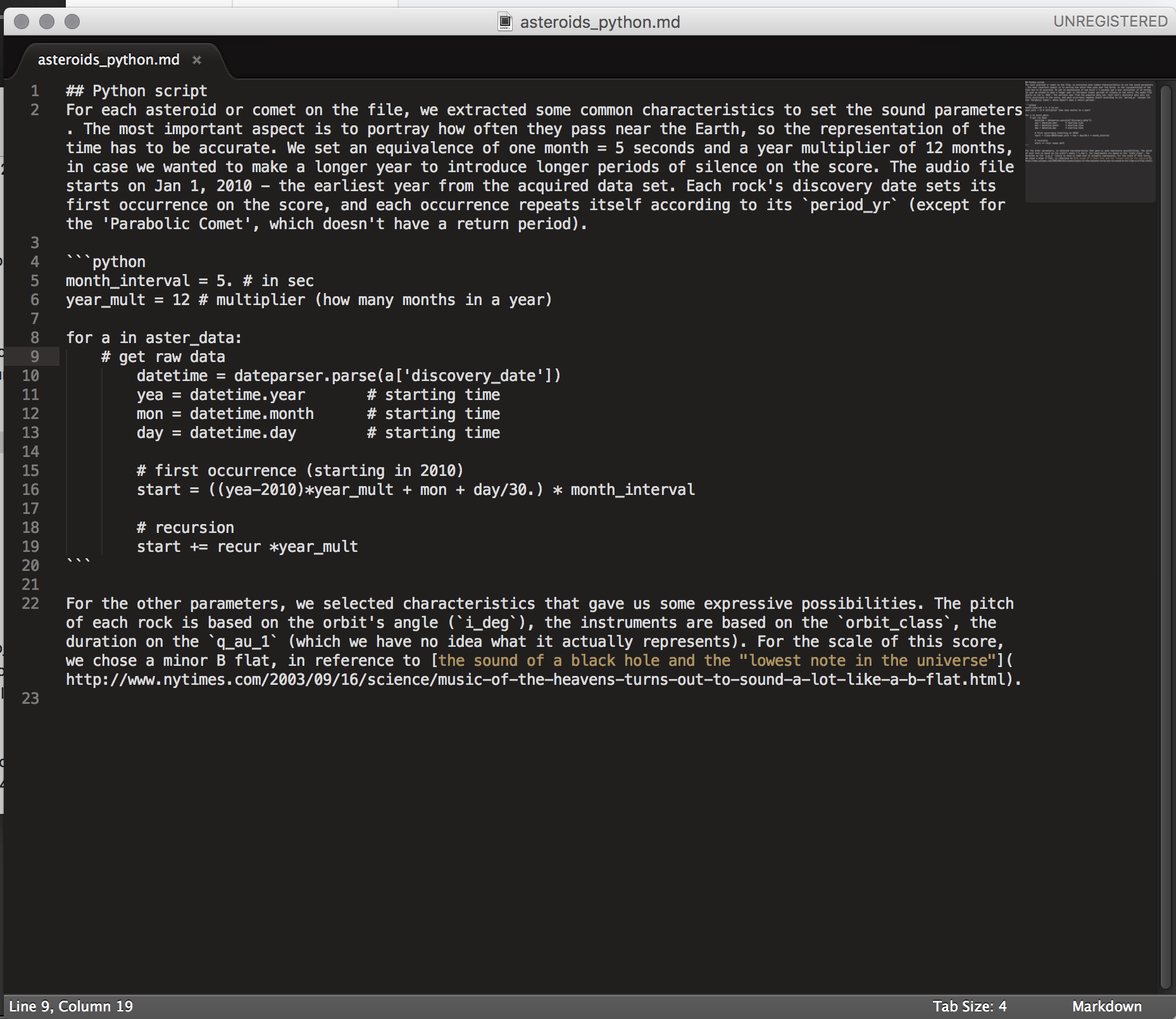Click the '# recursion' comment
Image resolution: width=1176 pixels, height=1019 pixels.
pyautogui.click(x=185, y=528)
